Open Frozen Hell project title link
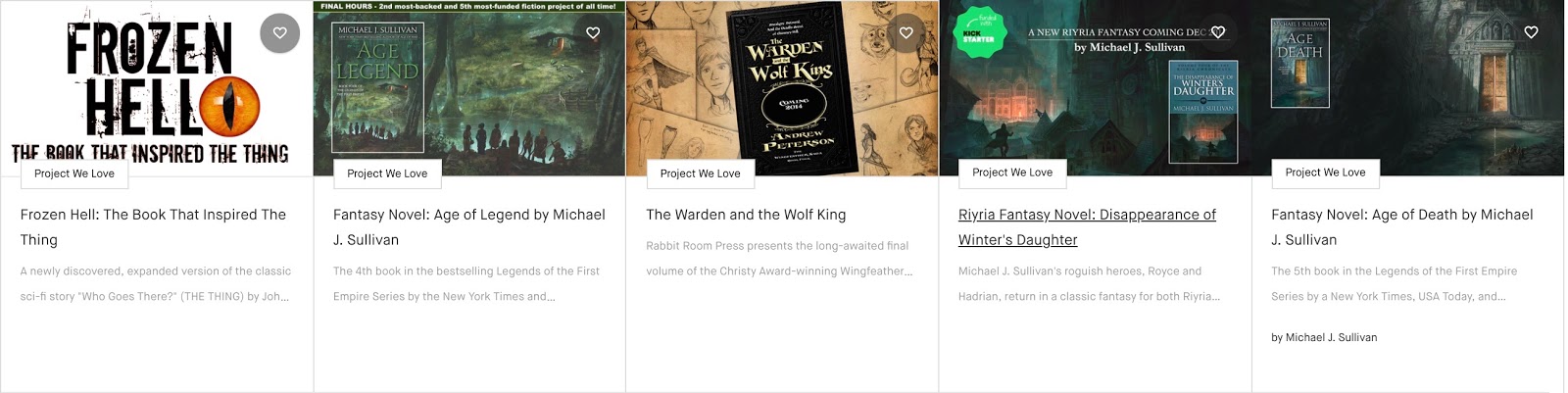Image resolution: width=1568 pixels, height=393 pixels. 153,227
